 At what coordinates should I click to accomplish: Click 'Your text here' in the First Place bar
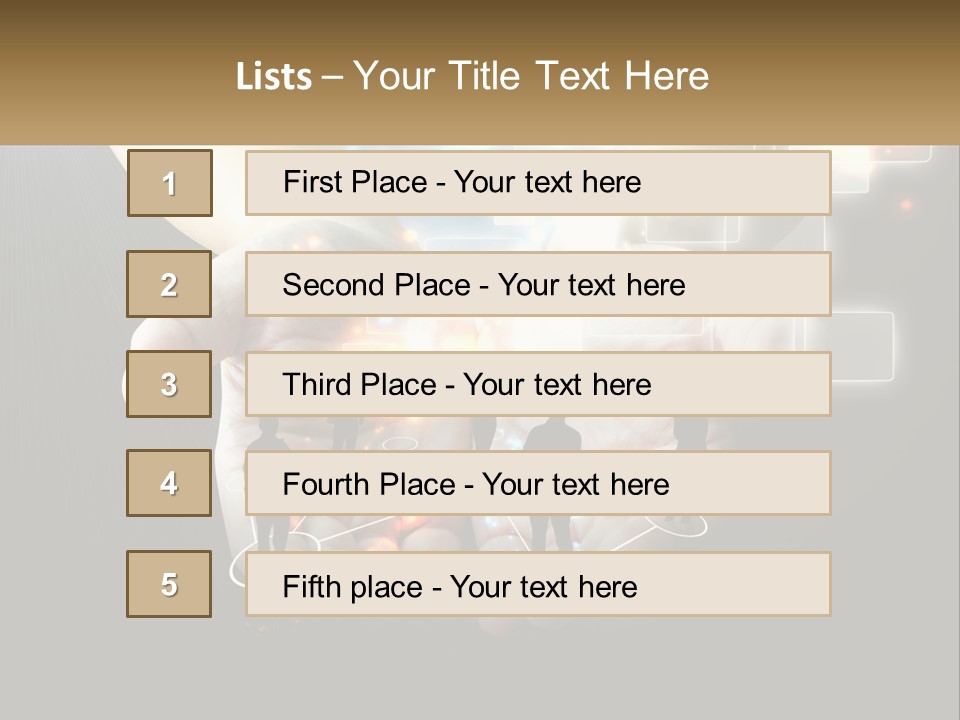pyautogui.click(x=547, y=182)
